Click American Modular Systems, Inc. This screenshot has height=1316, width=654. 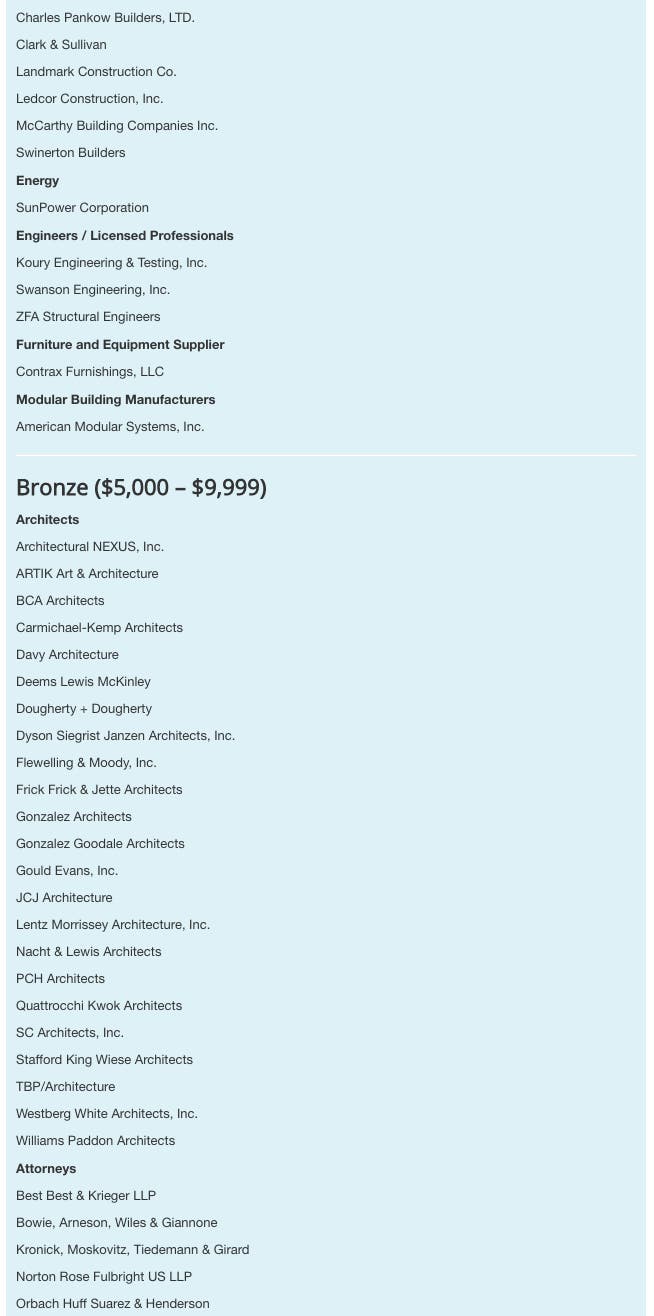tap(110, 427)
